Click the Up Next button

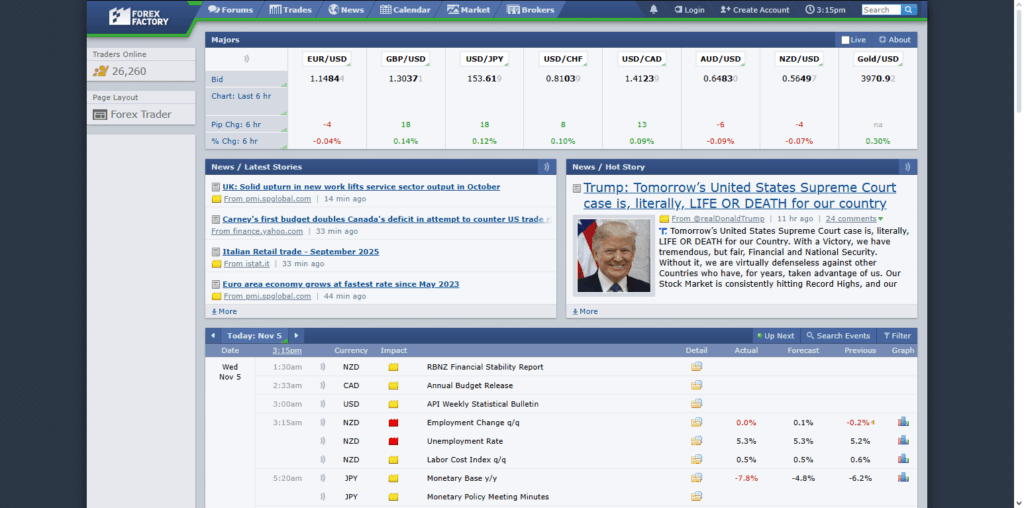776,336
